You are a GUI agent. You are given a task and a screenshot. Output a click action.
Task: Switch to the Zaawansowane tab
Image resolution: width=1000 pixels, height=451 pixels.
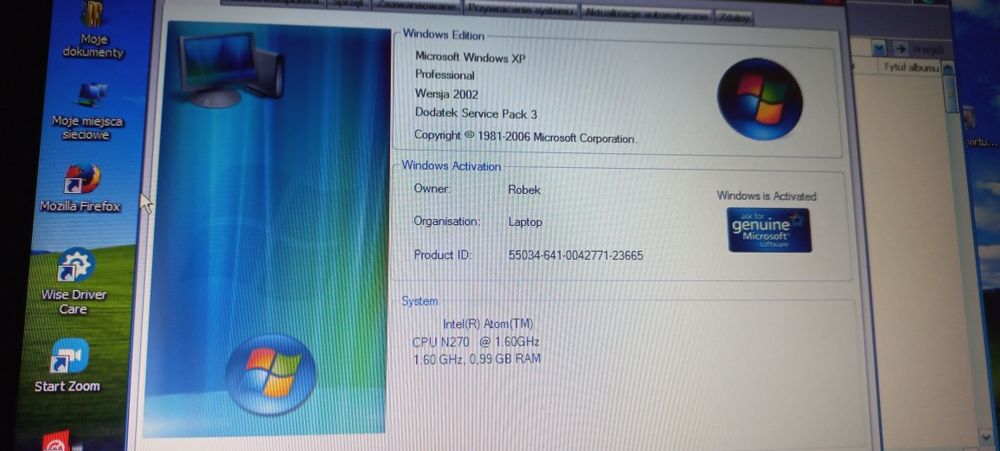pyautogui.click(x=417, y=7)
